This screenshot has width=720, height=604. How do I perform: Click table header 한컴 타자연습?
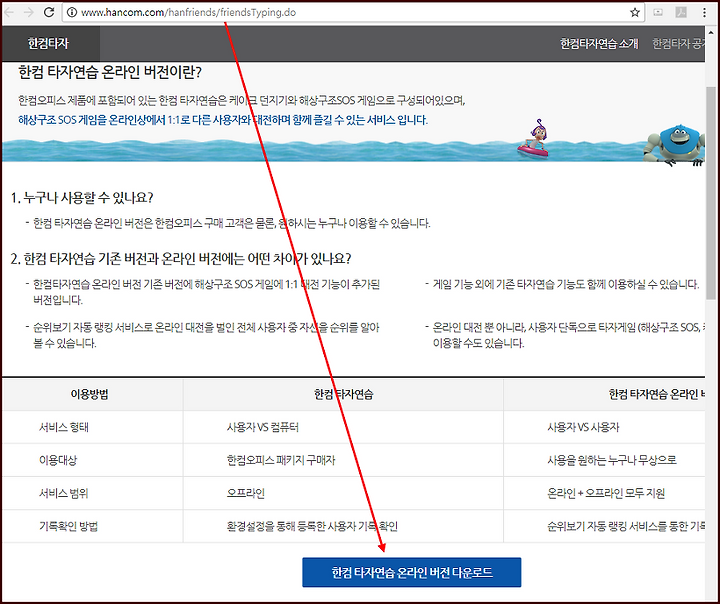click(343, 394)
